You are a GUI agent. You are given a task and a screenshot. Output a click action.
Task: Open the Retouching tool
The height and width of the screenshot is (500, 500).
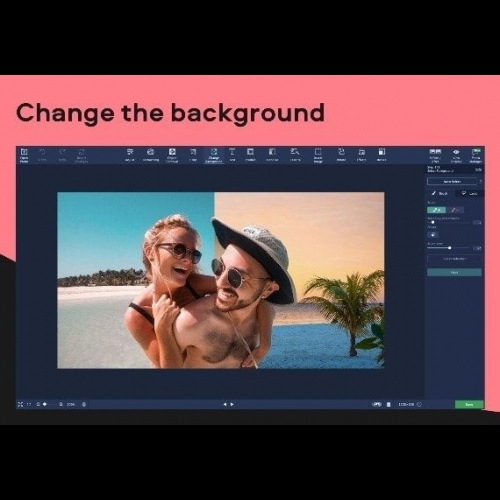(151, 155)
